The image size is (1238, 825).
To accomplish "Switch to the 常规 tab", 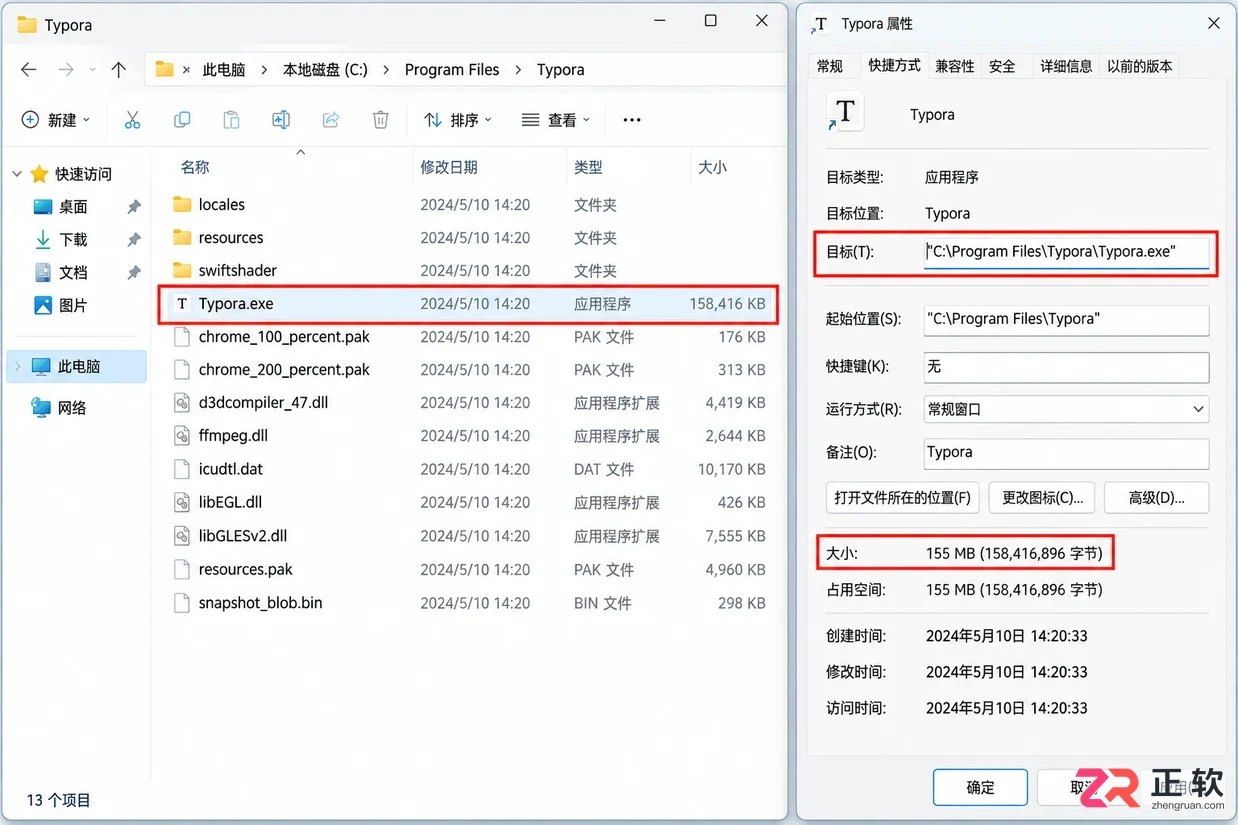I will [830, 66].
